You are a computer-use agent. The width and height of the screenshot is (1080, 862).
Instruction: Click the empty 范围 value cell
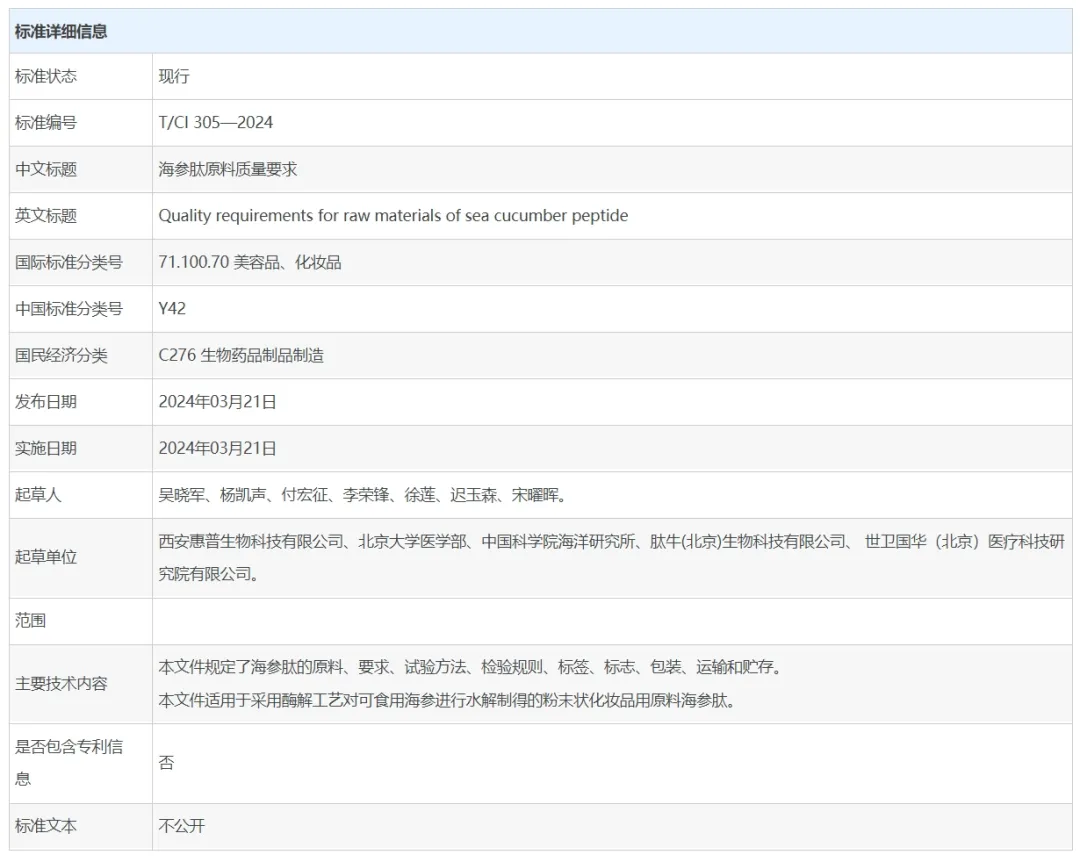610,621
